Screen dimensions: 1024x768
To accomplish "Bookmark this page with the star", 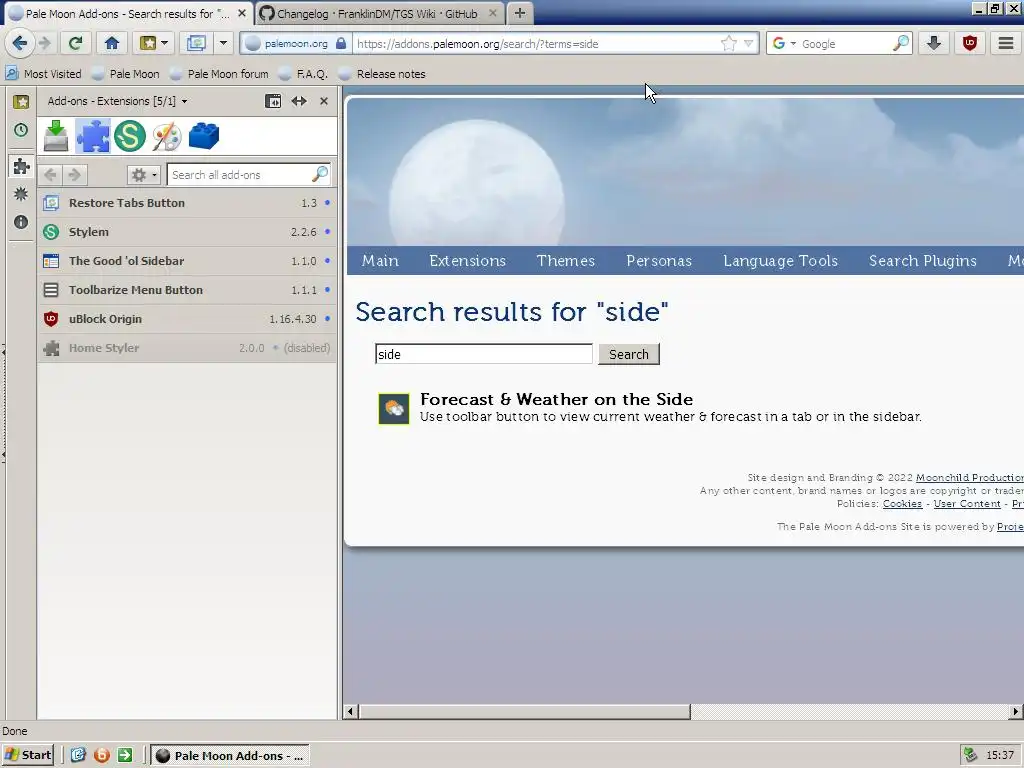I will pos(728,44).
